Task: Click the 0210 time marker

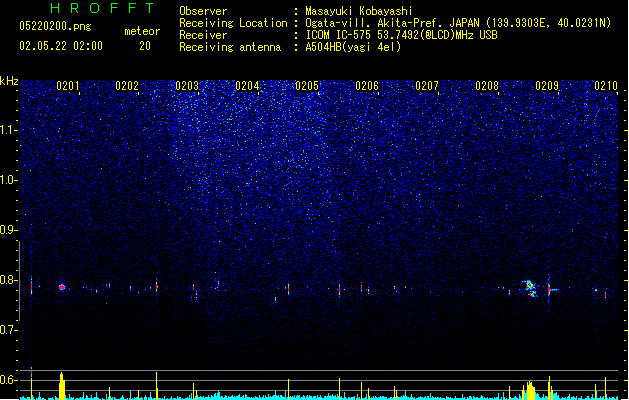Action: tap(606, 86)
